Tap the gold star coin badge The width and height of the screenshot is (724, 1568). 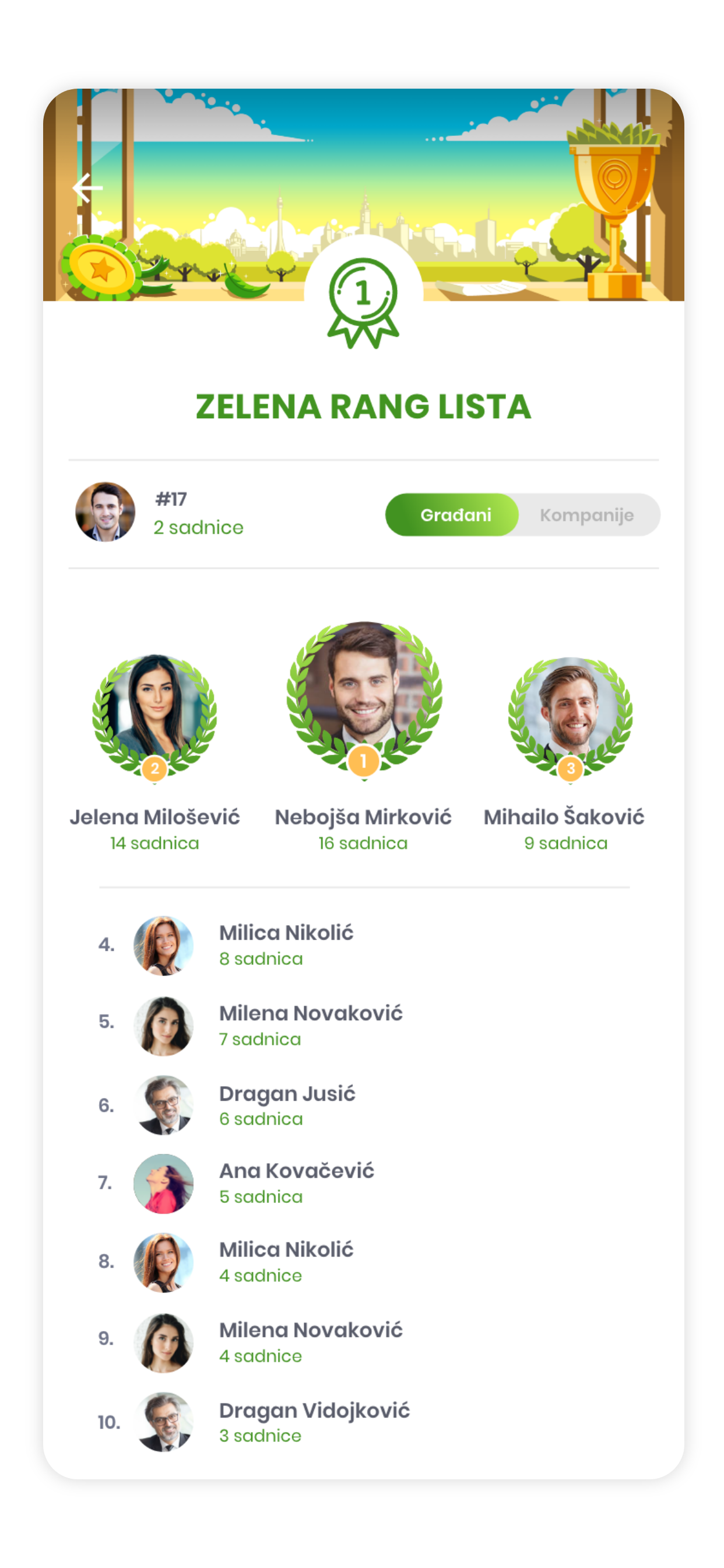[x=101, y=268]
